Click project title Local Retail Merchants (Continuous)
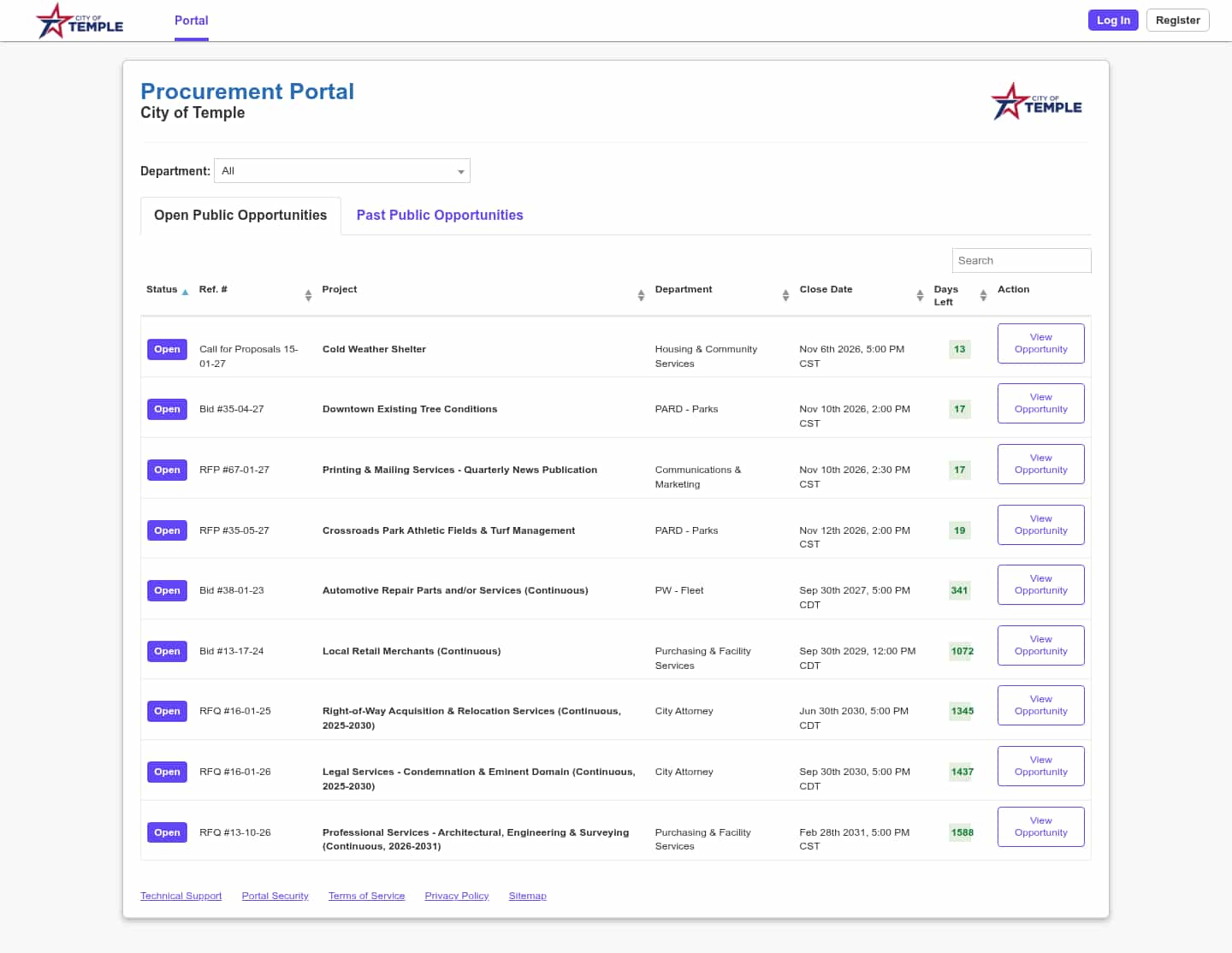This screenshot has width=1232, height=953. [412, 651]
